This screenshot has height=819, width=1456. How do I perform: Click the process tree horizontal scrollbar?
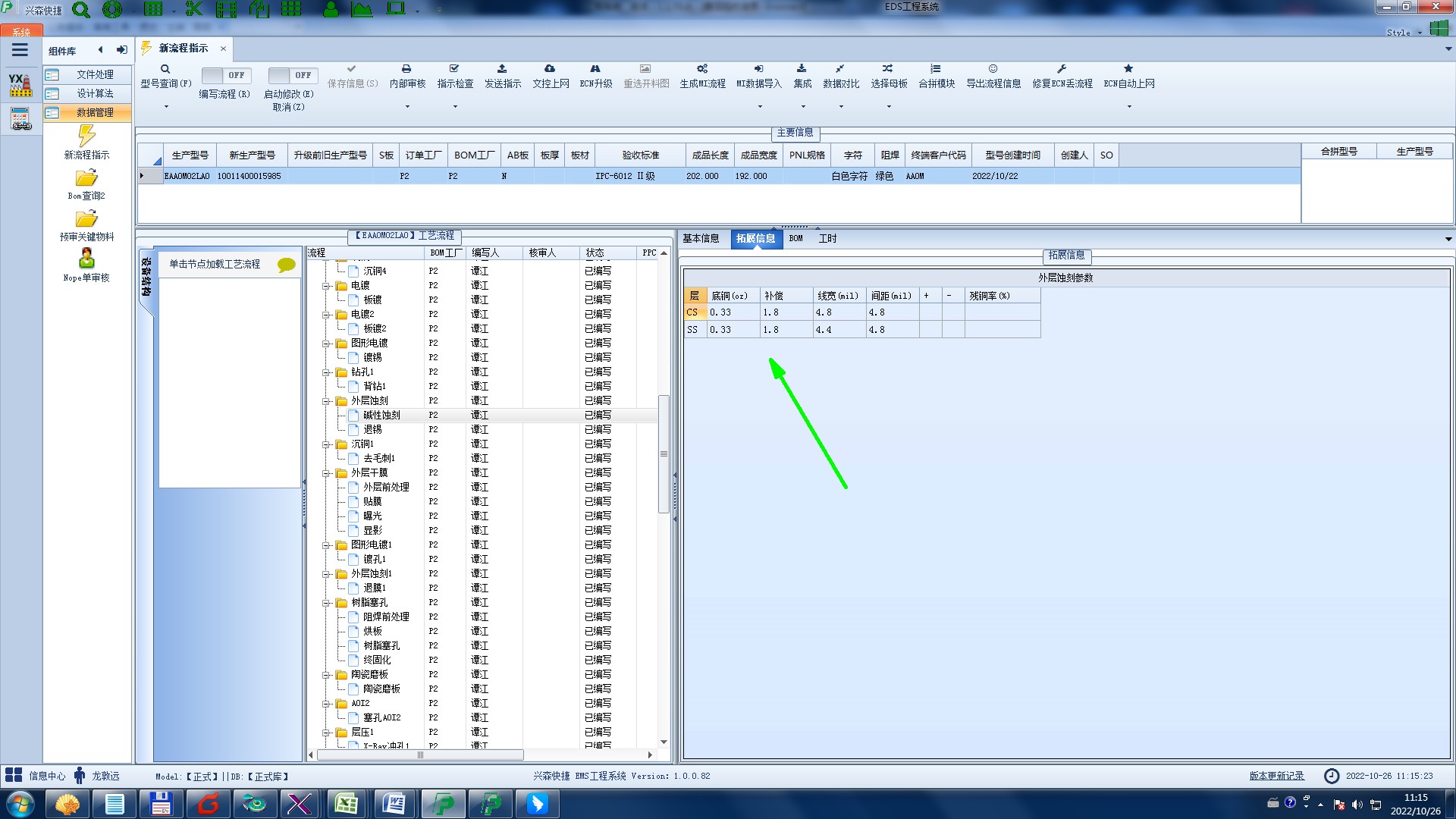[x=421, y=755]
